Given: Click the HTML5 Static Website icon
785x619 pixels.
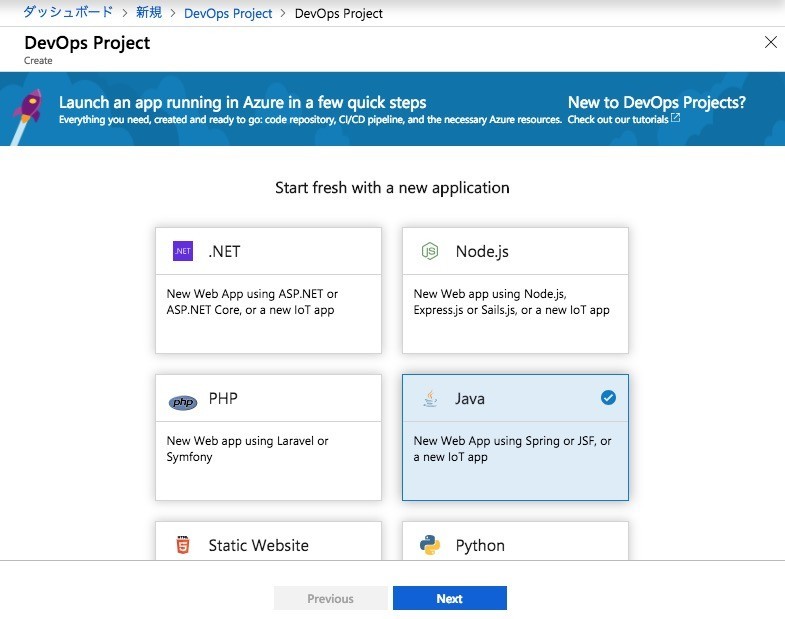Looking at the screenshot, I should 183,544.
